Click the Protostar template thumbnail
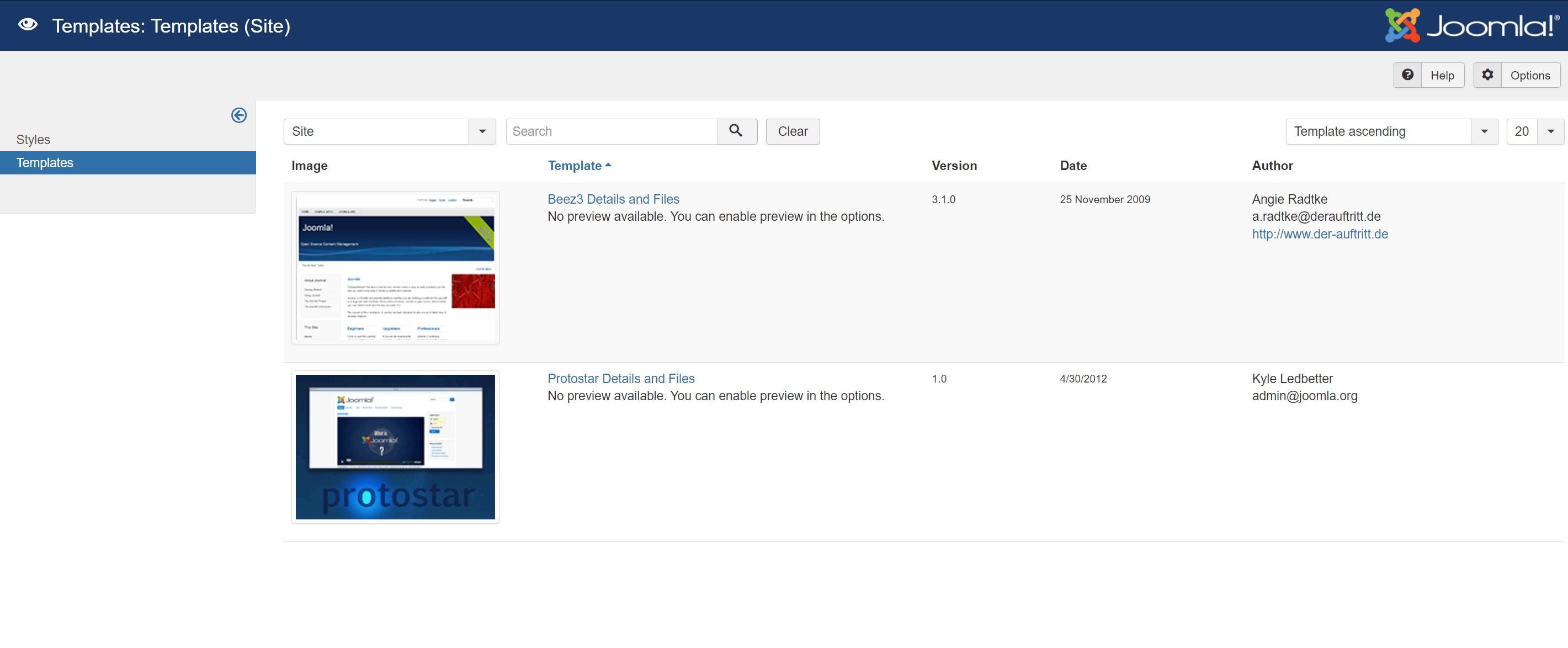This screenshot has width=1568, height=648. (395, 447)
